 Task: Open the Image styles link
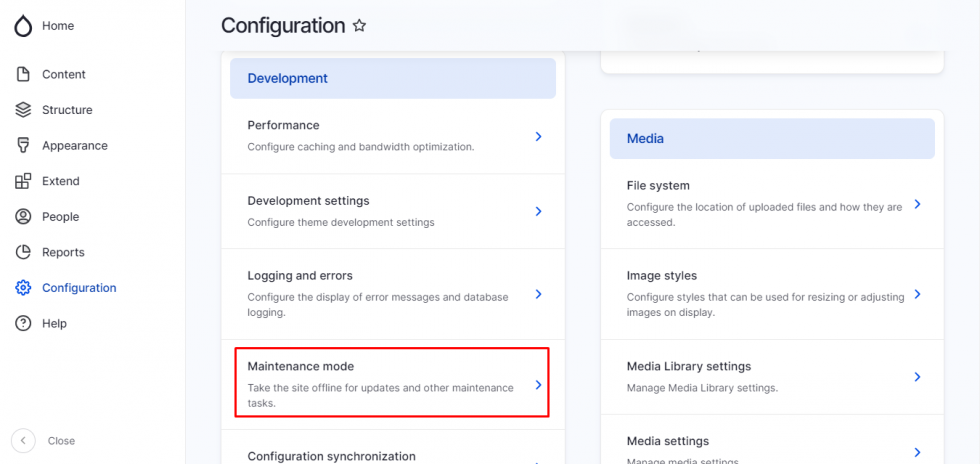click(662, 276)
